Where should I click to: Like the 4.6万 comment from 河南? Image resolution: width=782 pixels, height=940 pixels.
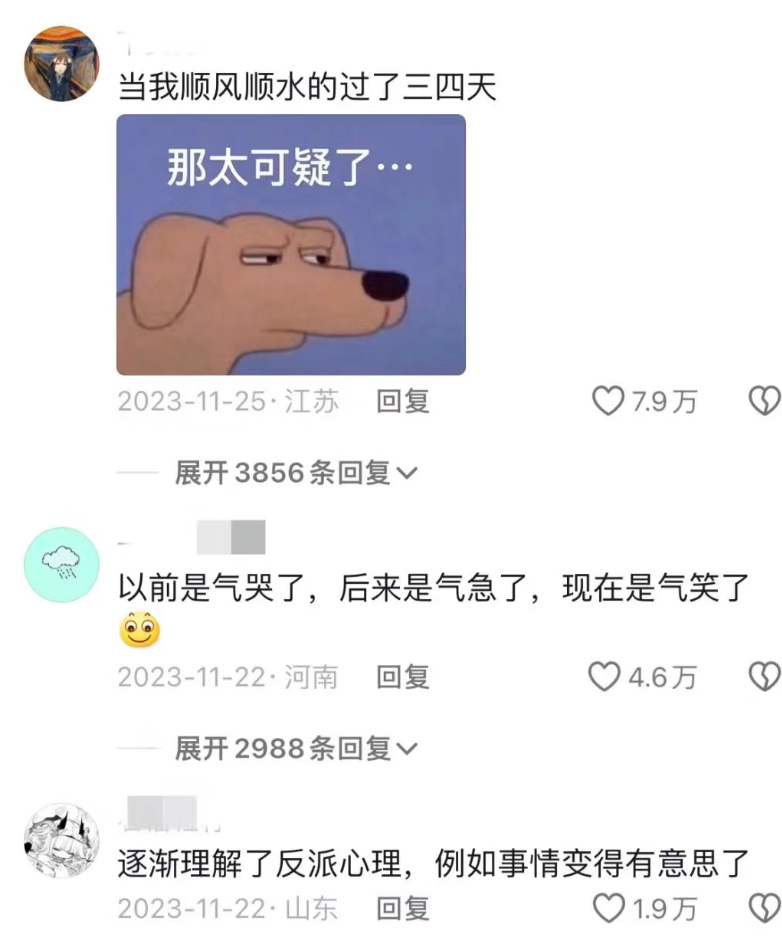click(604, 677)
